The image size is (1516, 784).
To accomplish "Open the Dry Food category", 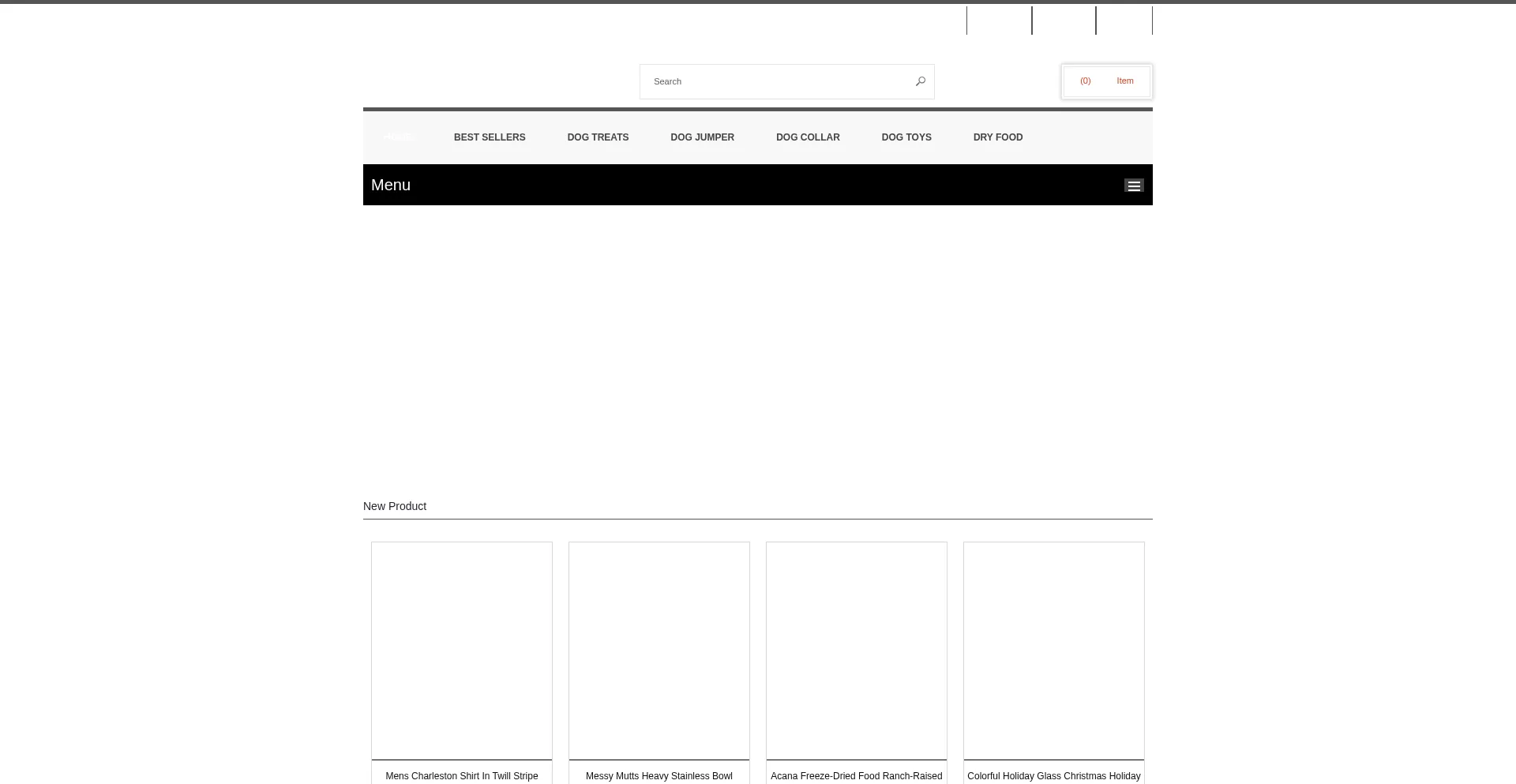I will pyautogui.click(x=998, y=137).
